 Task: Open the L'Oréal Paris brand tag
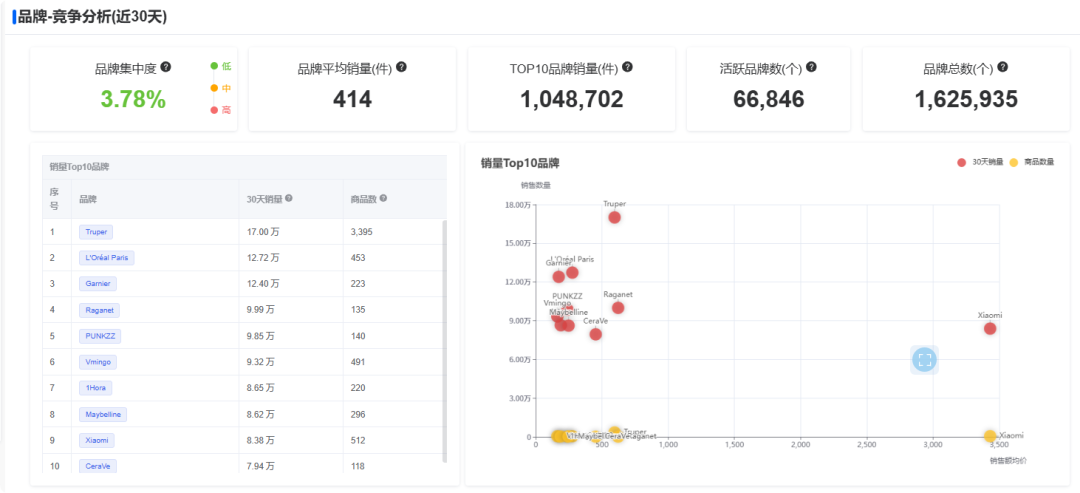point(107,258)
